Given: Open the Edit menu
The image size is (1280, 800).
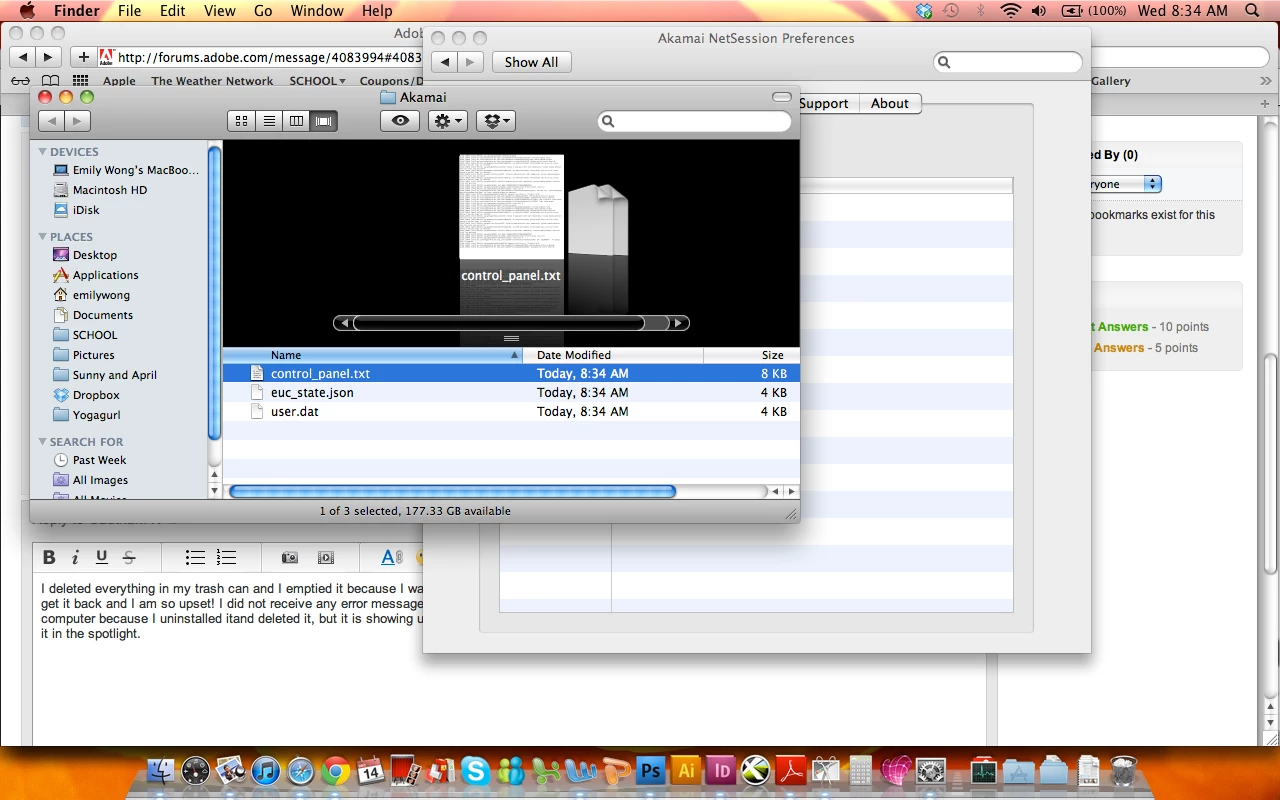Looking at the screenshot, I should tap(173, 11).
